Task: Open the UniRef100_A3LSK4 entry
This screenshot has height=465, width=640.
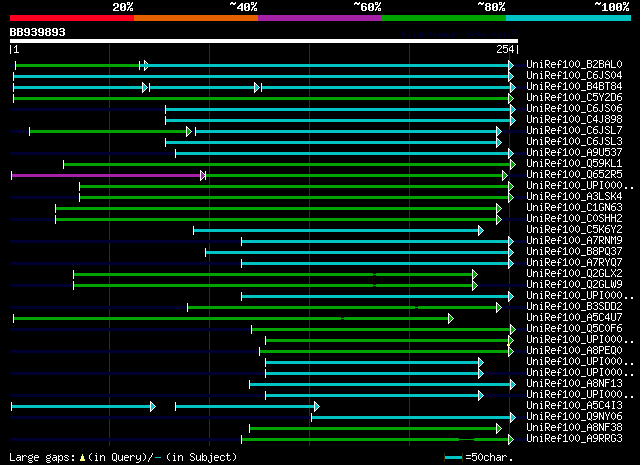Action: [x=574, y=197]
